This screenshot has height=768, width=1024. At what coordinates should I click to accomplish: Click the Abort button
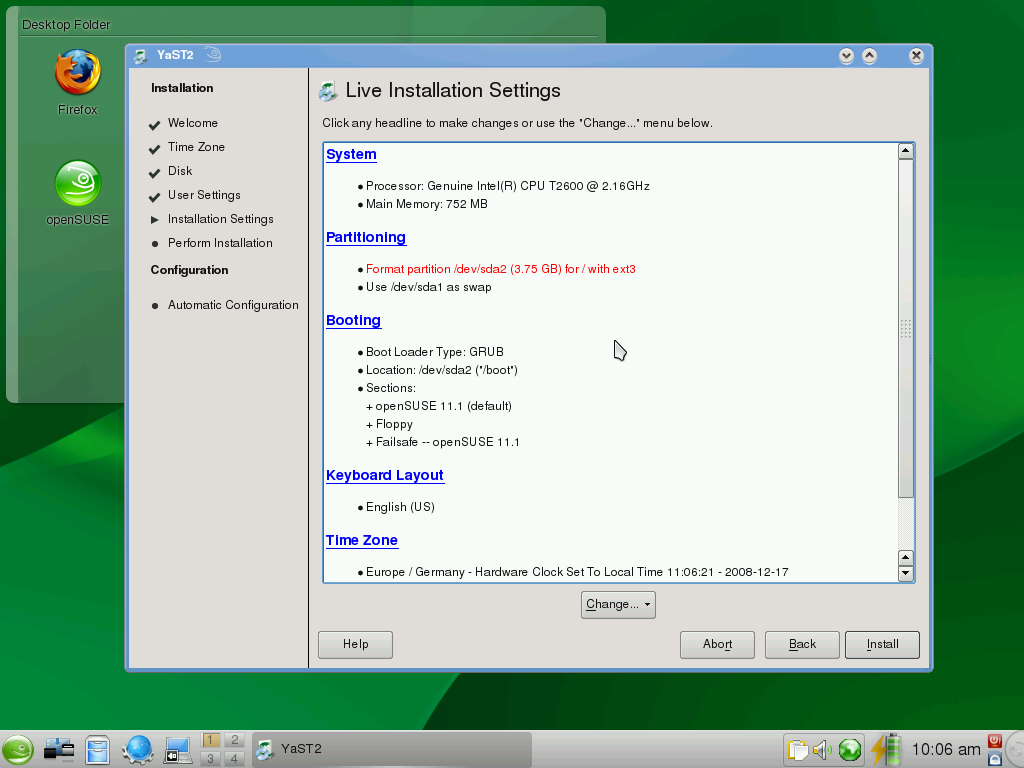[x=717, y=645]
